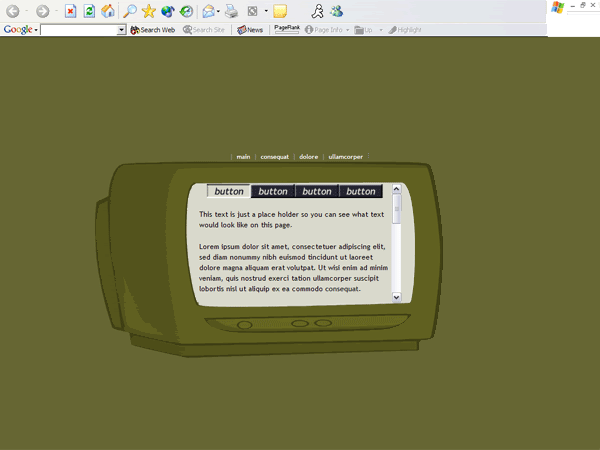Expand the Google search box dropdown arrow

pos(122,30)
